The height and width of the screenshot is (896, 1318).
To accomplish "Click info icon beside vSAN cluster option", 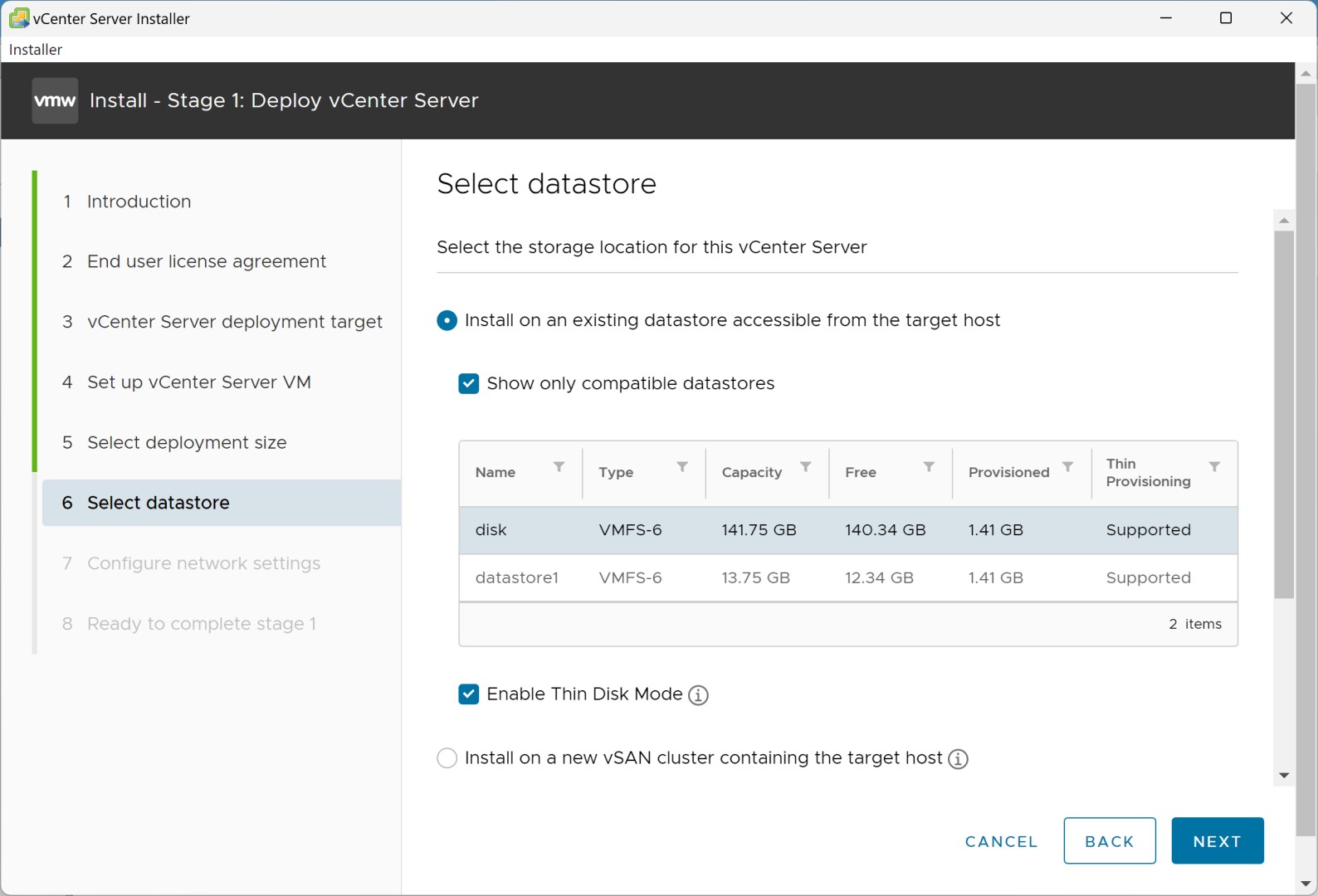I will (x=959, y=759).
